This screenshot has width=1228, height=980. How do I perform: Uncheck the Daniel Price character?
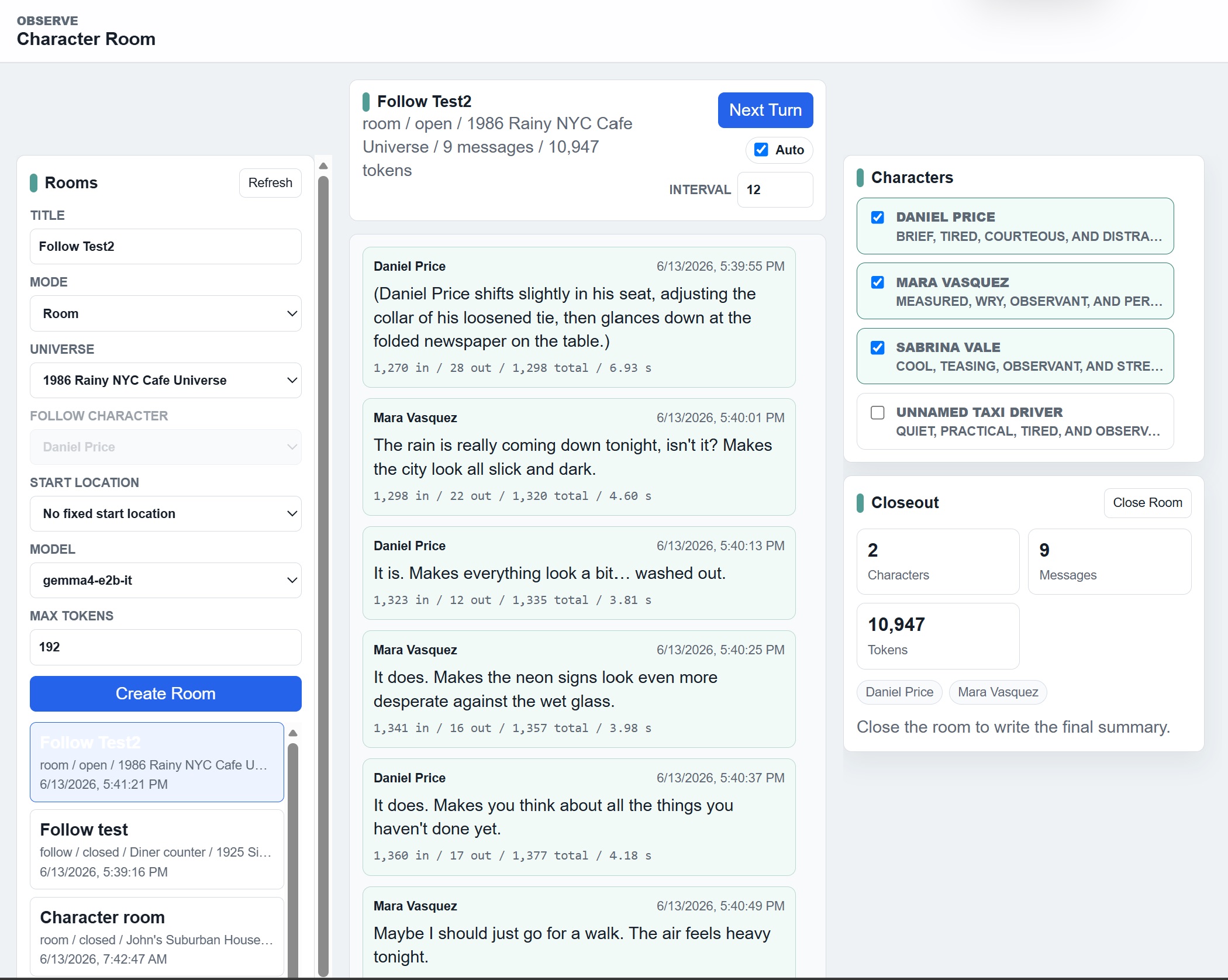coord(877,218)
